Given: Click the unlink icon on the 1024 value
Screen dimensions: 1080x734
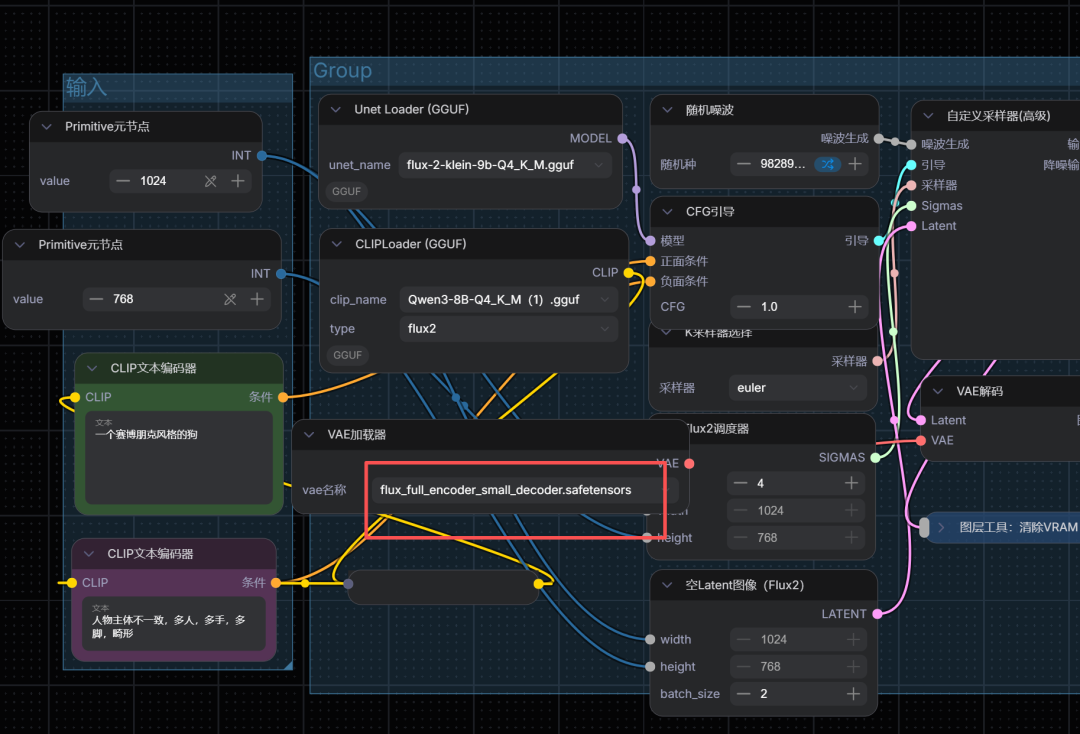Looking at the screenshot, I should pos(211,181).
